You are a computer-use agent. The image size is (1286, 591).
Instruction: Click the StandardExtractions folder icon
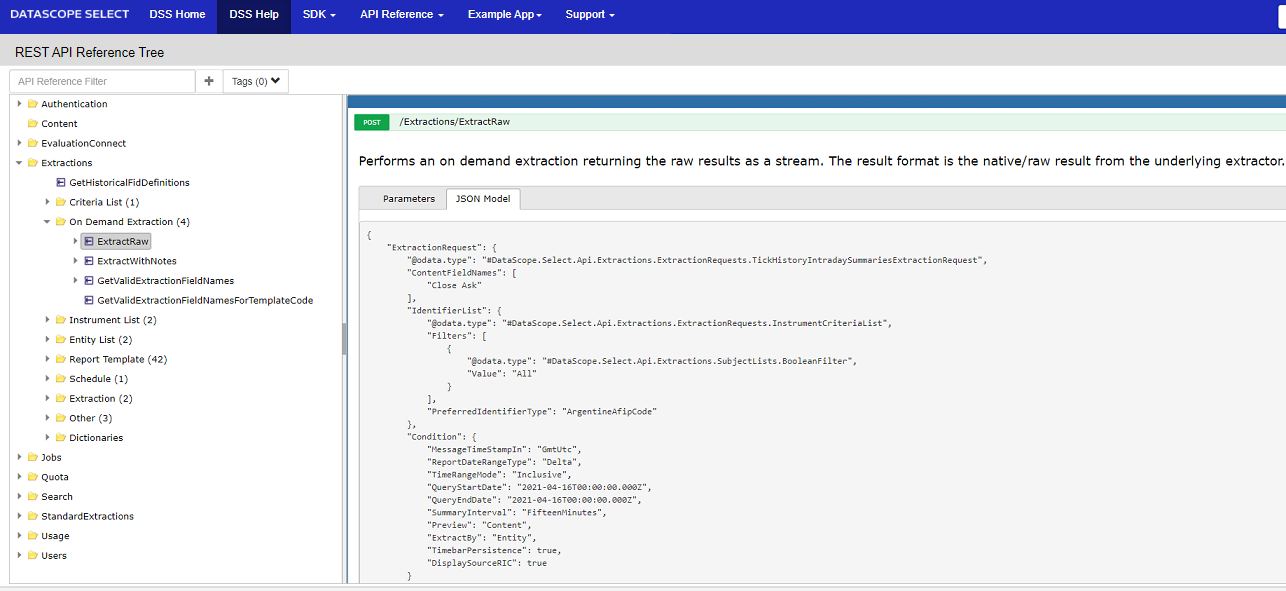32,516
